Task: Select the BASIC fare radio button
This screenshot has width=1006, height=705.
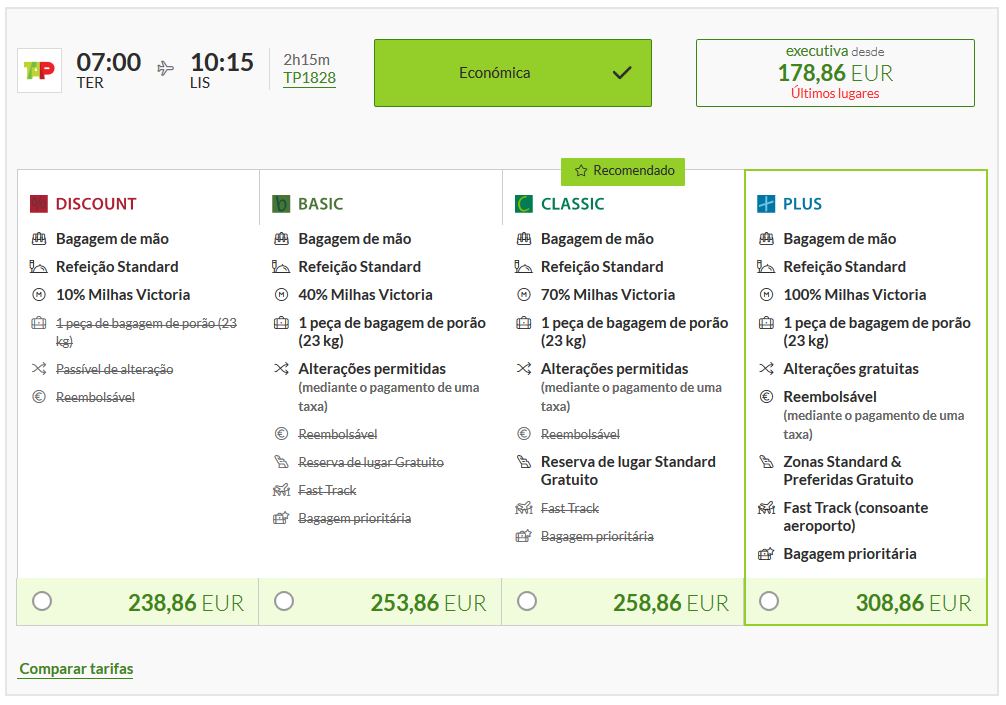Action: (285, 601)
